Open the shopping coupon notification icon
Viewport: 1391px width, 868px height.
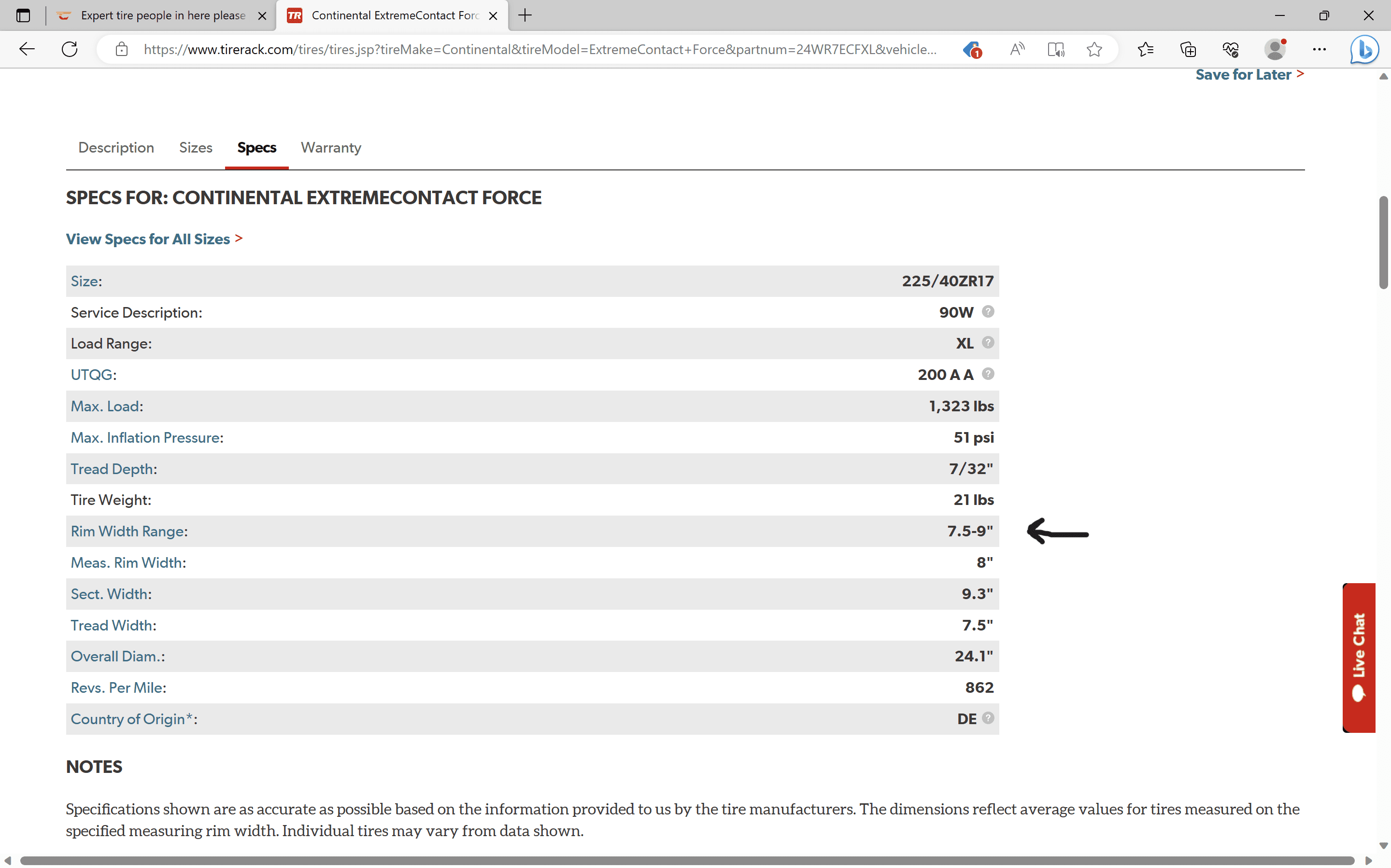[972, 49]
